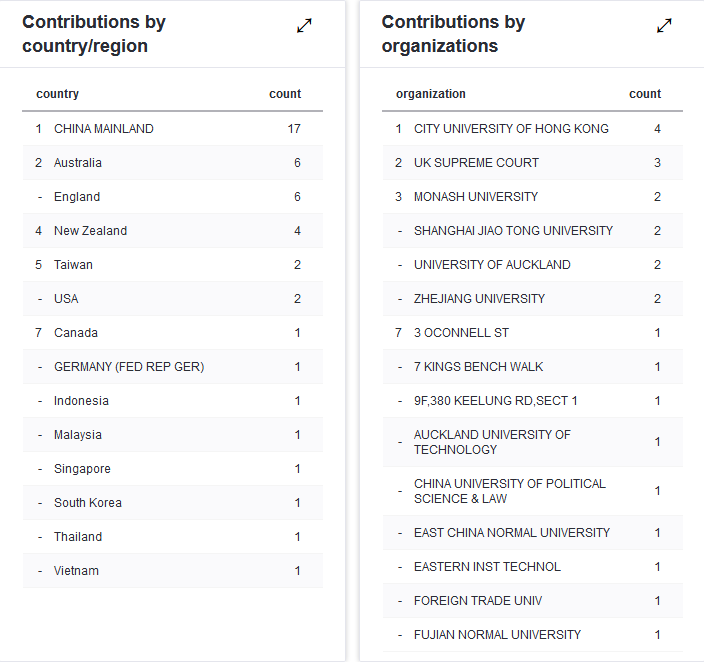704x662 pixels.
Task: Sort countries by the count column header
Action: pos(285,94)
